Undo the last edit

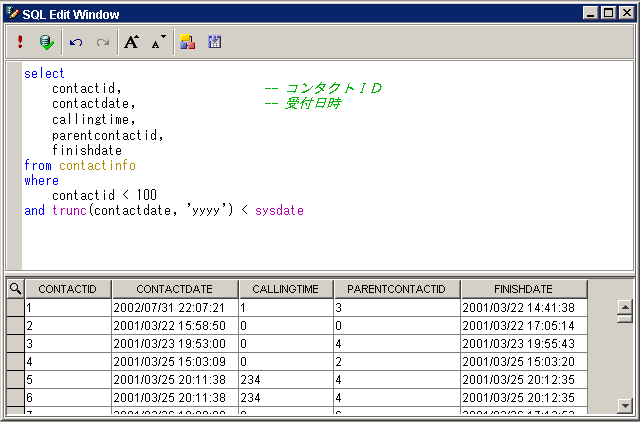coord(76,42)
